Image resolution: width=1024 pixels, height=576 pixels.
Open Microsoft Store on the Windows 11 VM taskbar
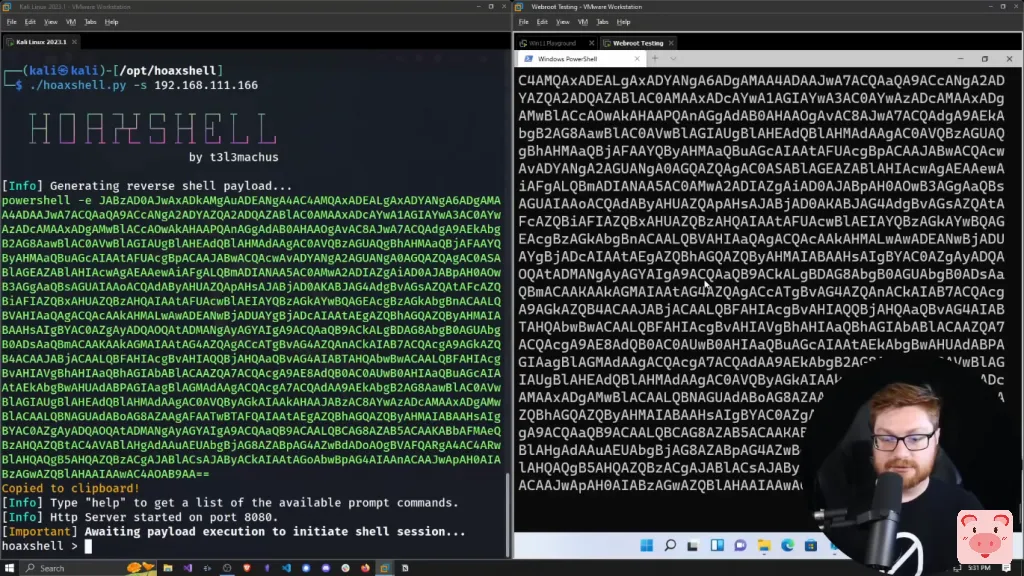click(x=811, y=545)
